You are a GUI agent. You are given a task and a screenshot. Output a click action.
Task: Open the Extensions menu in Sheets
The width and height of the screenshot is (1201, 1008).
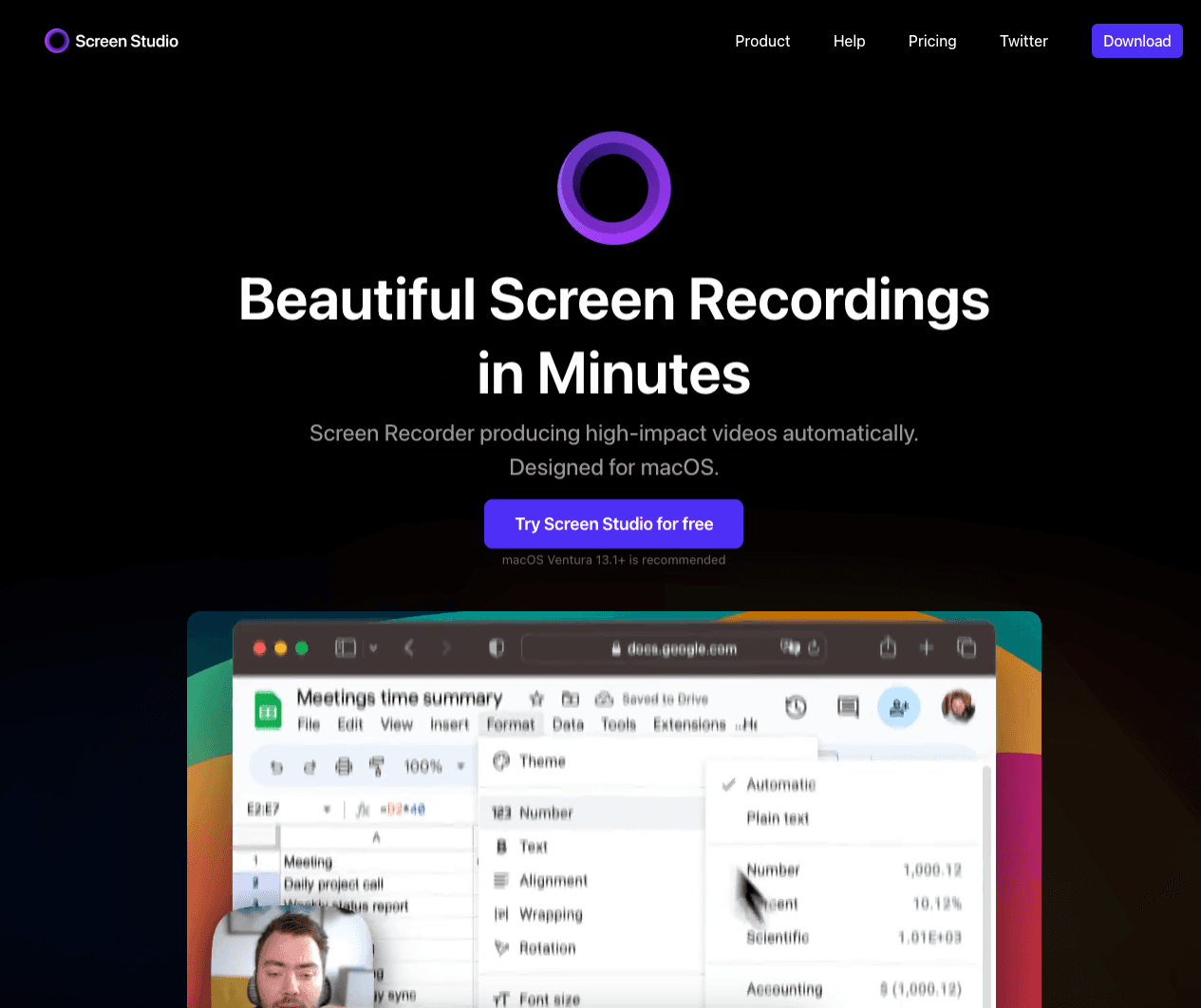point(689,724)
